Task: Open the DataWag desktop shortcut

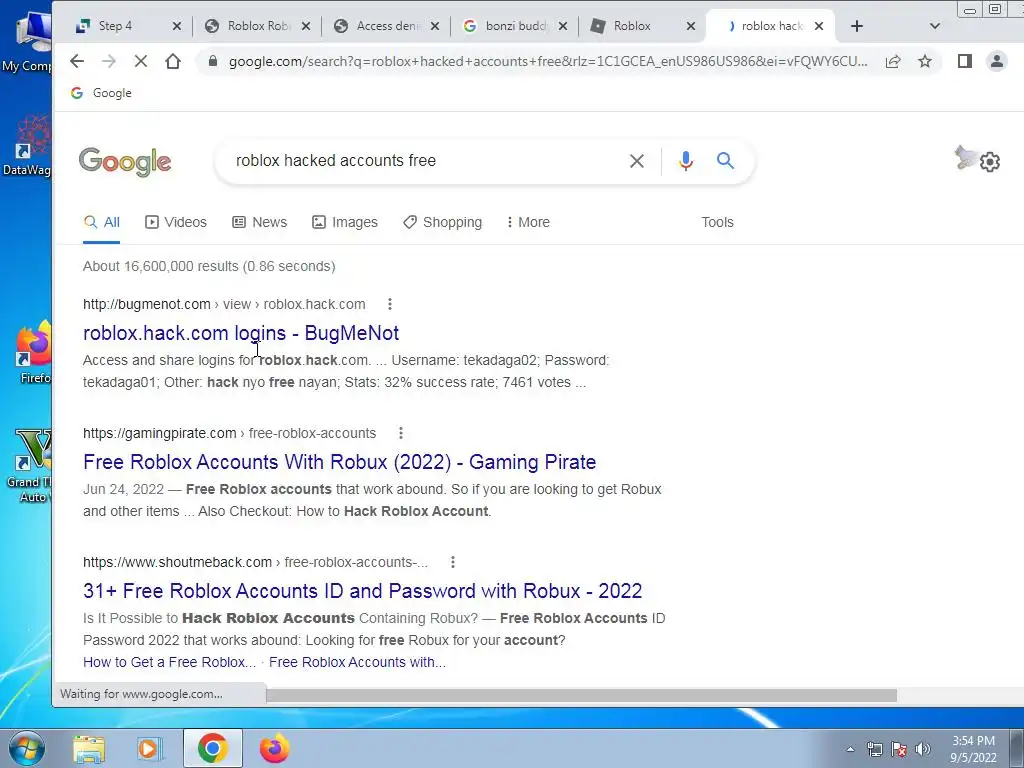Action: (x=27, y=145)
